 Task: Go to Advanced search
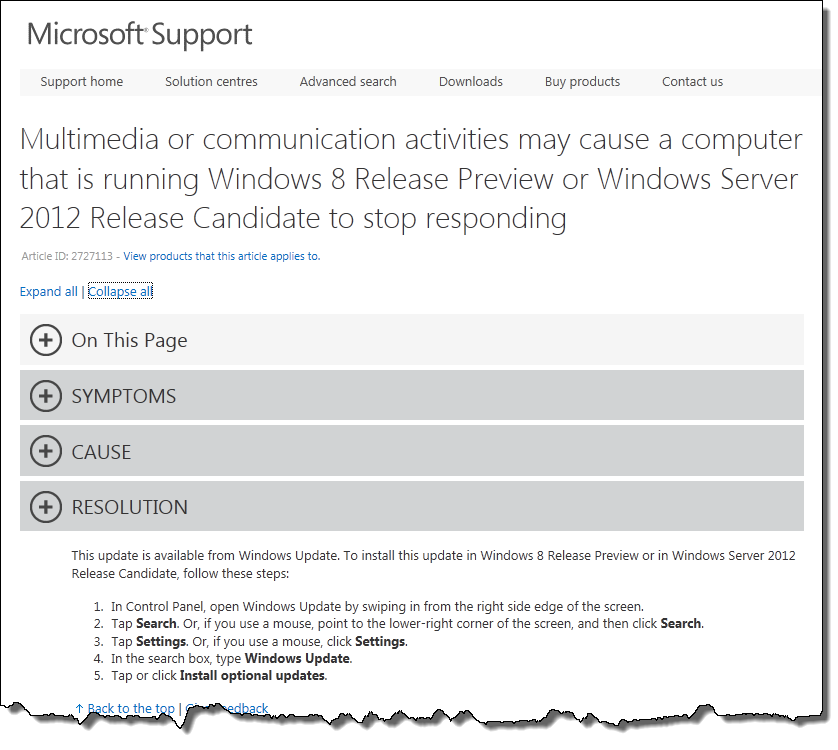pos(348,82)
